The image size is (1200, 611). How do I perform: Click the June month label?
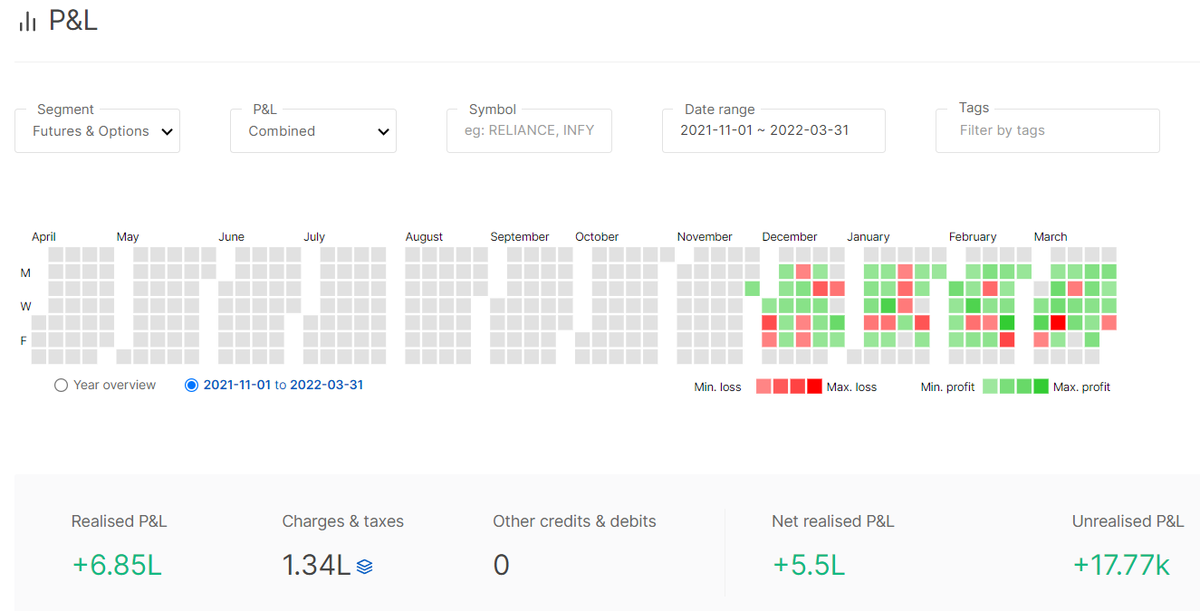[x=231, y=237]
